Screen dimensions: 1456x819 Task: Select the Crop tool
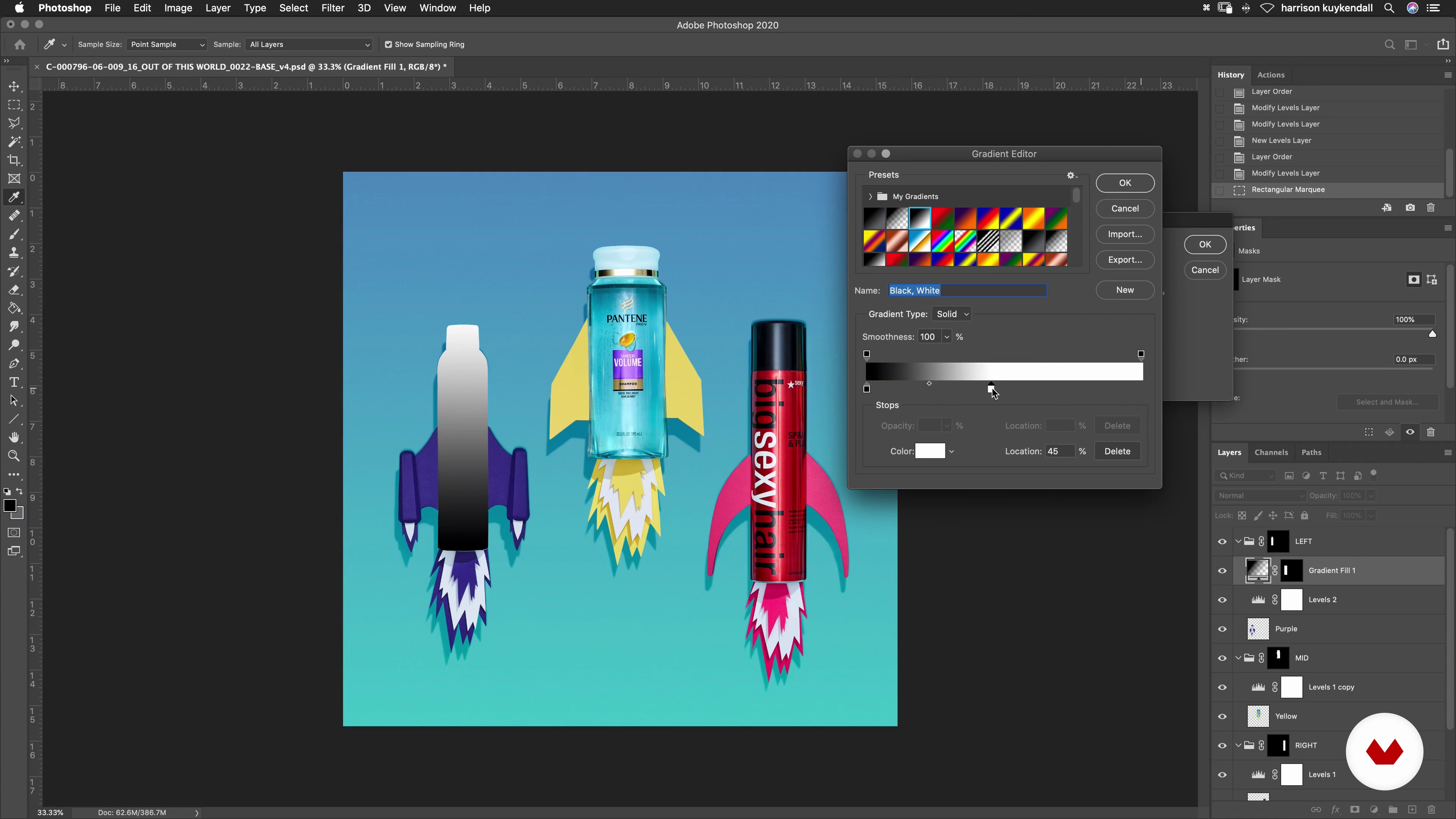coord(14,160)
